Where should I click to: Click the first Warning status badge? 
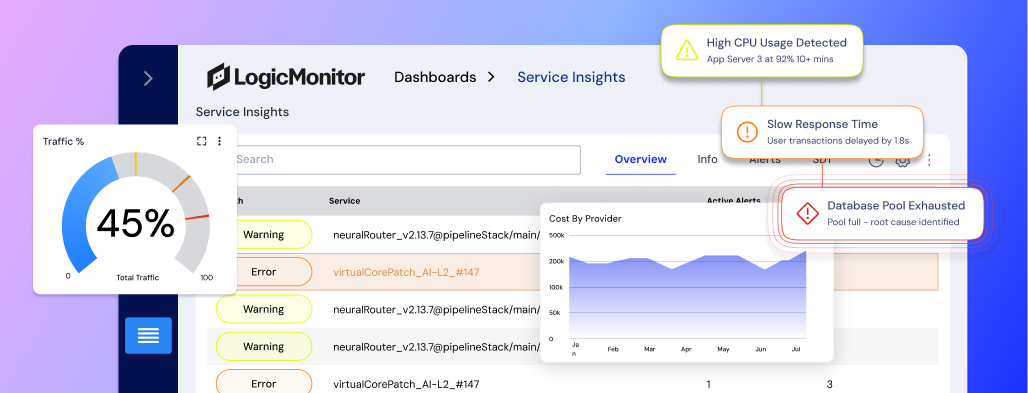click(264, 234)
